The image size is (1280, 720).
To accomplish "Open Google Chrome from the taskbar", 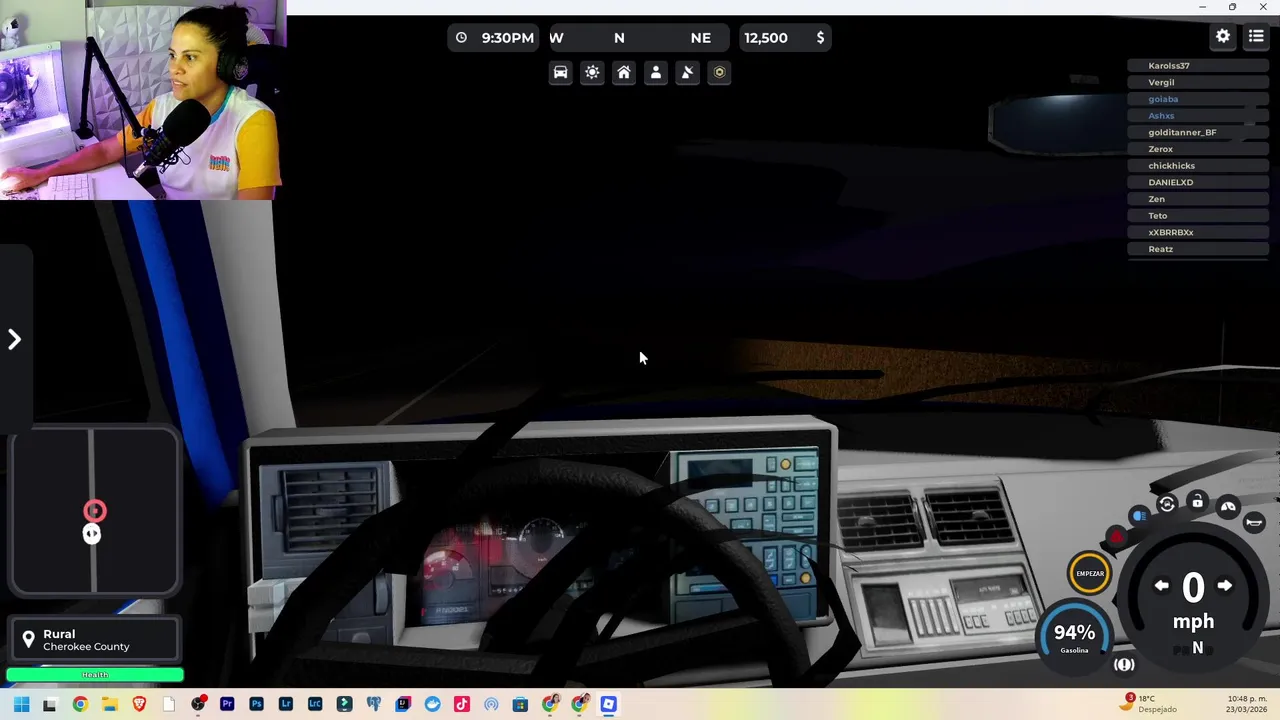I will tap(80, 704).
